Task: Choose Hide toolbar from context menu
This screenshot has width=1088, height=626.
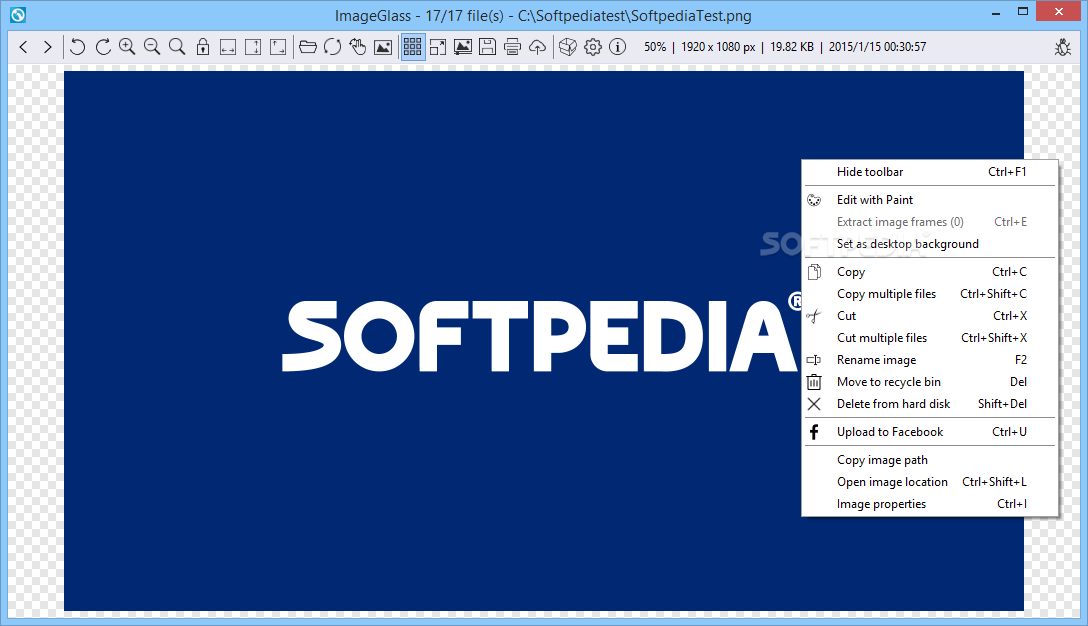Action: click(x=930, y=172)
